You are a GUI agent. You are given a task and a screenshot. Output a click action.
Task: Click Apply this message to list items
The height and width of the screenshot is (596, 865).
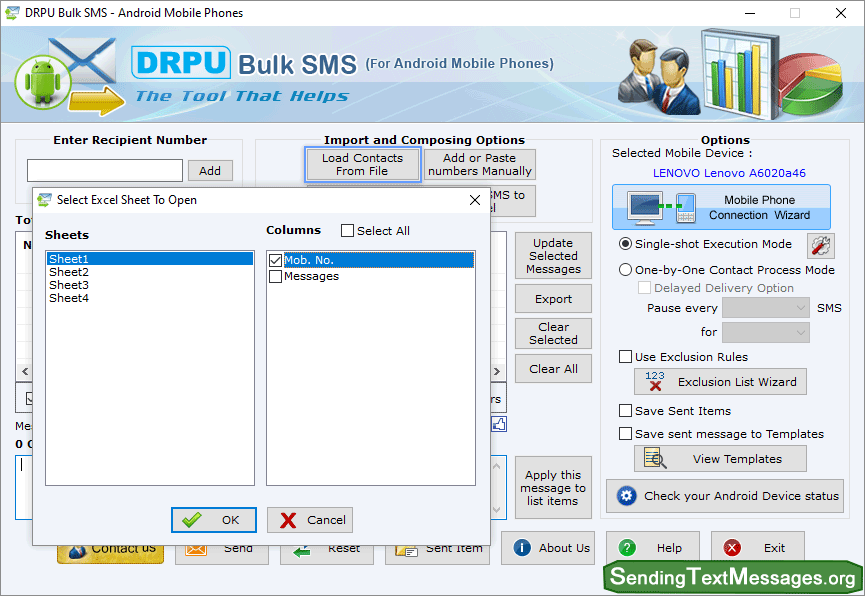point(553,488)
